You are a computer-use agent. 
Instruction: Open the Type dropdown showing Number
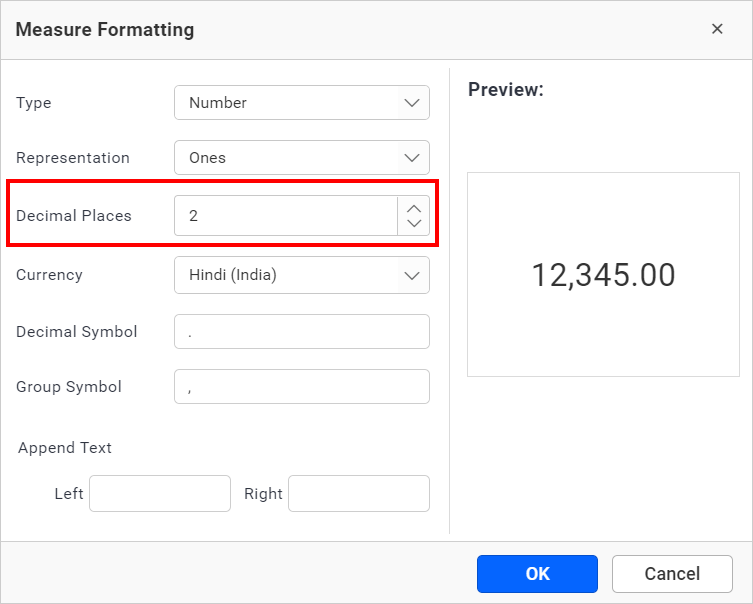click(301, 103)
